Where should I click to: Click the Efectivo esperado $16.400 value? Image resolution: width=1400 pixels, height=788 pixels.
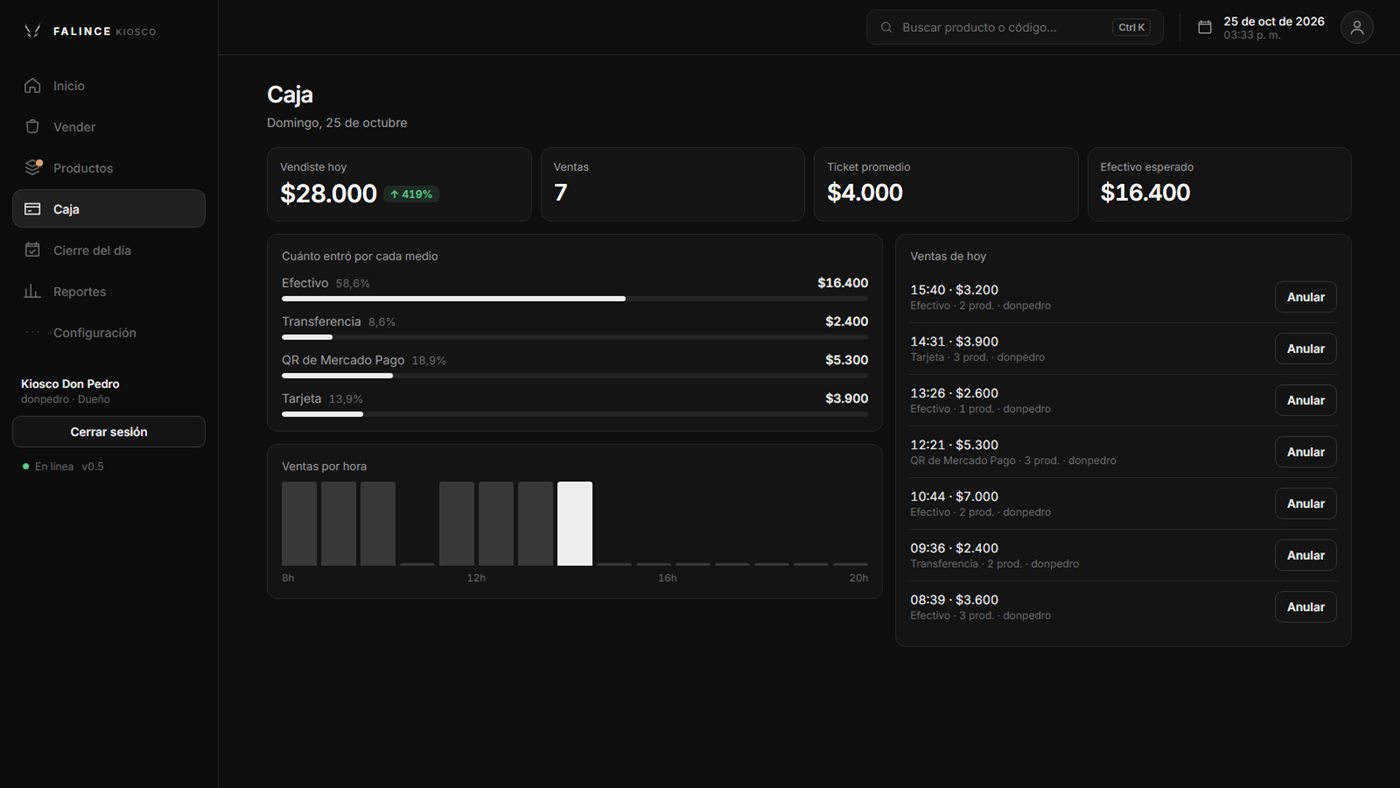pyautogui.click(x=1145, y=193)
